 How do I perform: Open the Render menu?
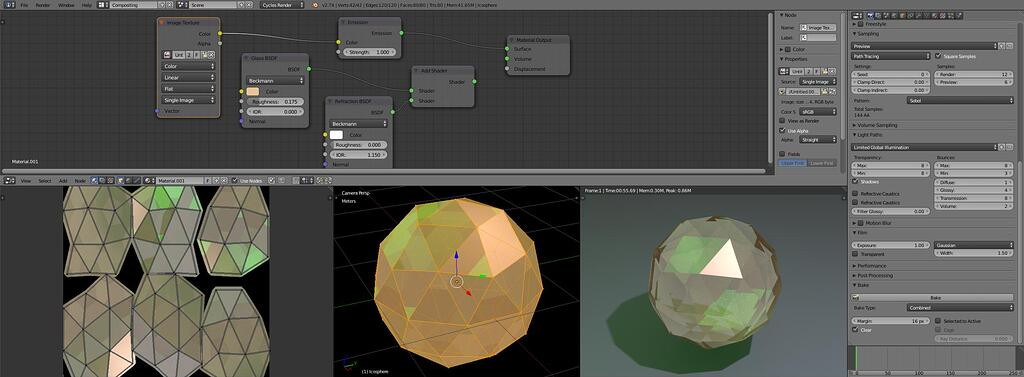click(42, 5)
